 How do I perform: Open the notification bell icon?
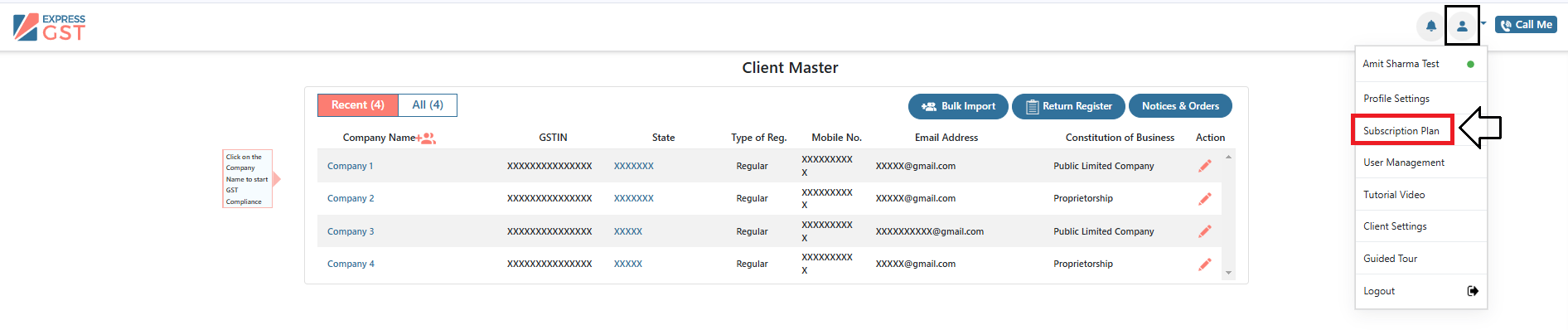1430,26
